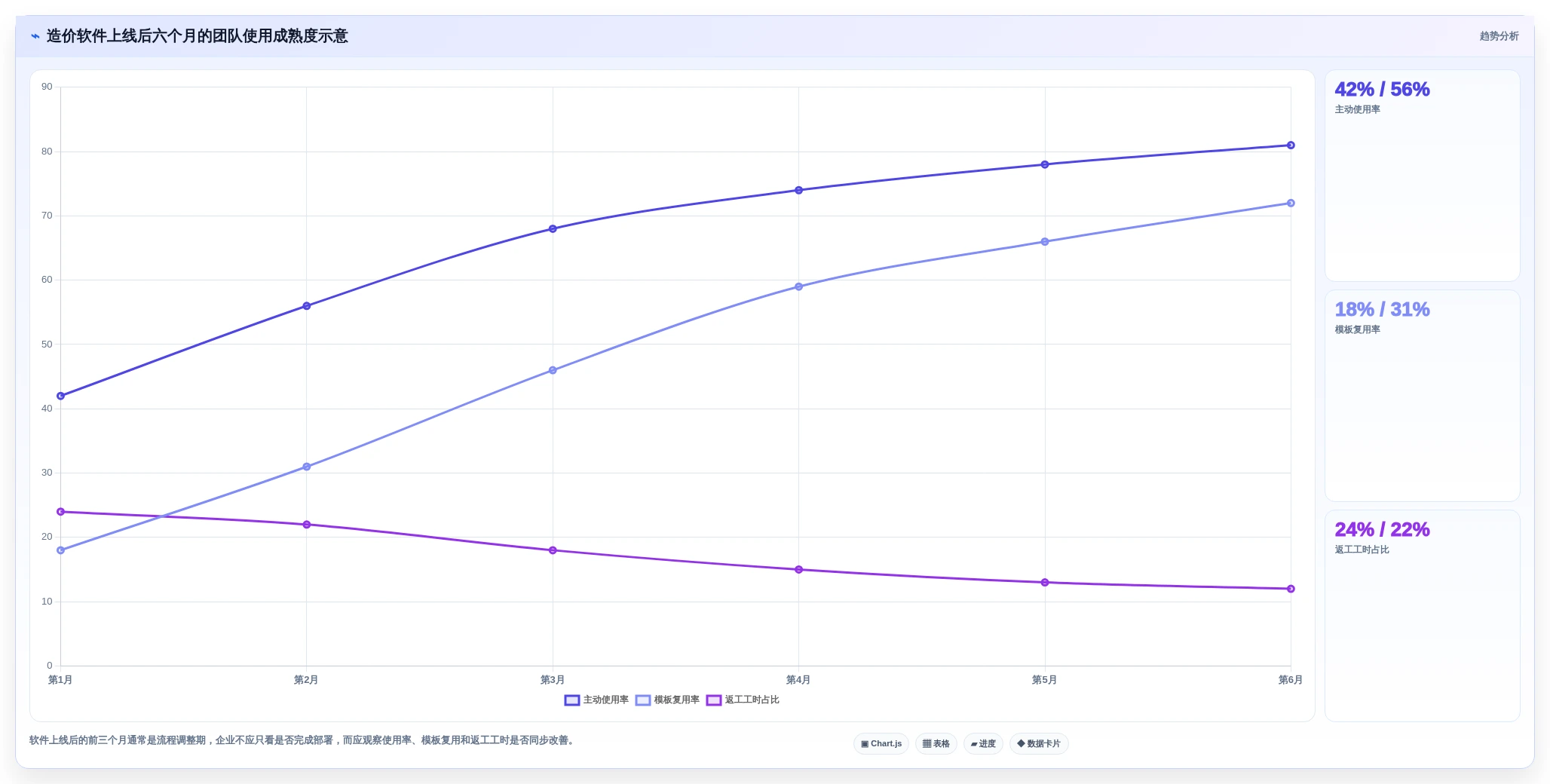Click the 主动使用率 legend label
The image size is (1550, 784).
coord(606,700)
